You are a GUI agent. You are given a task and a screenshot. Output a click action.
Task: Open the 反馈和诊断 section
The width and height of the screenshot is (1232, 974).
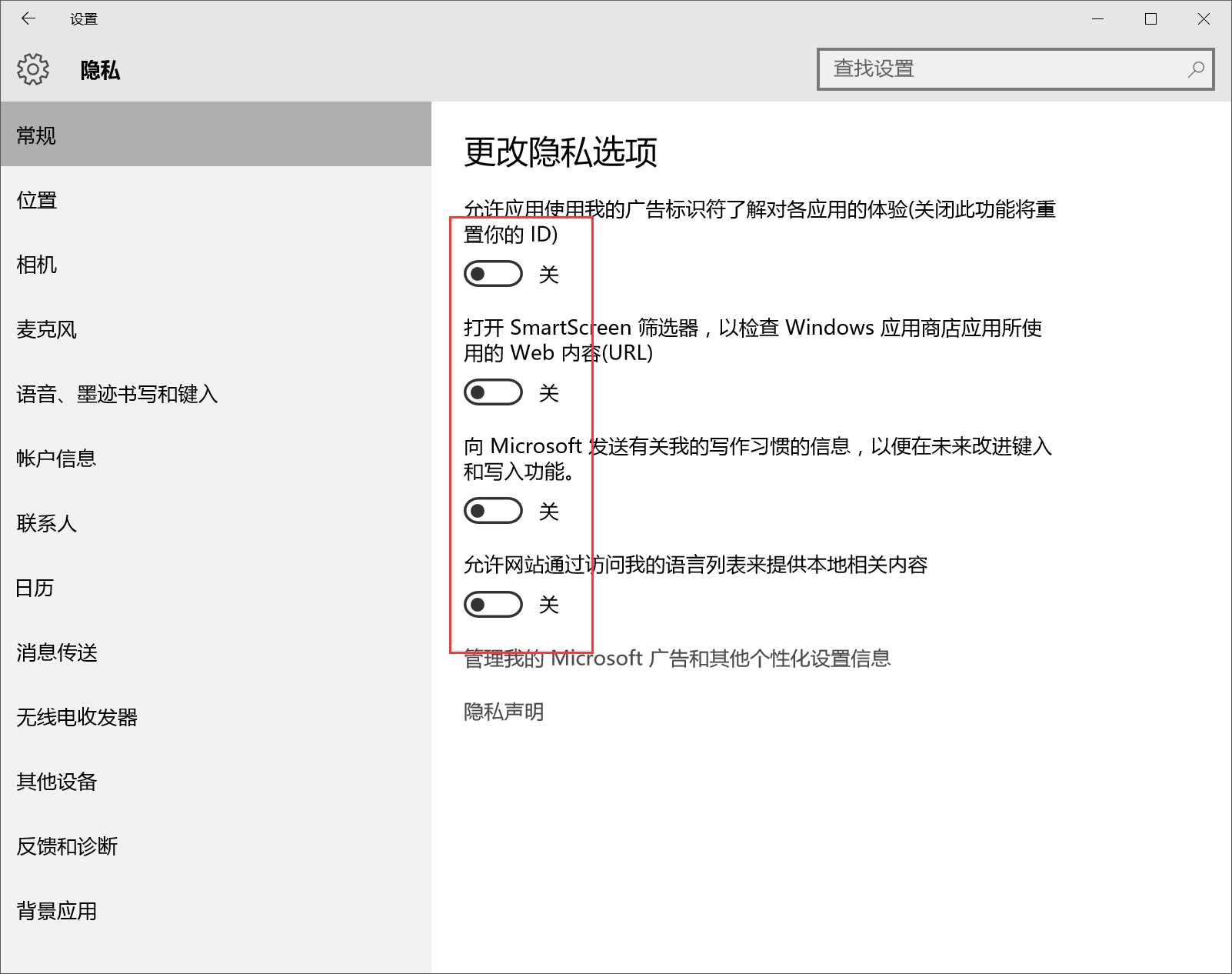coord(216,846)
